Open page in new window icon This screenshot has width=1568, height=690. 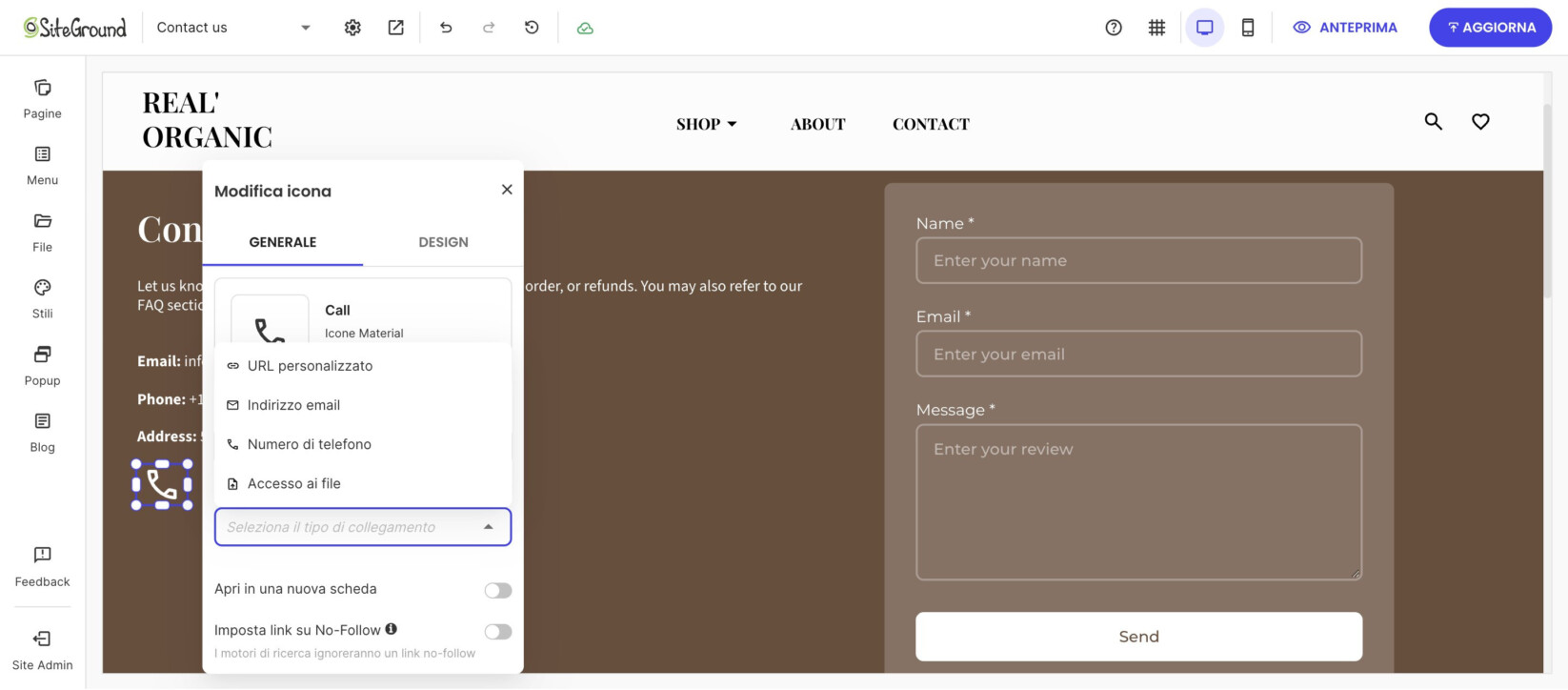tap(395, 28)
